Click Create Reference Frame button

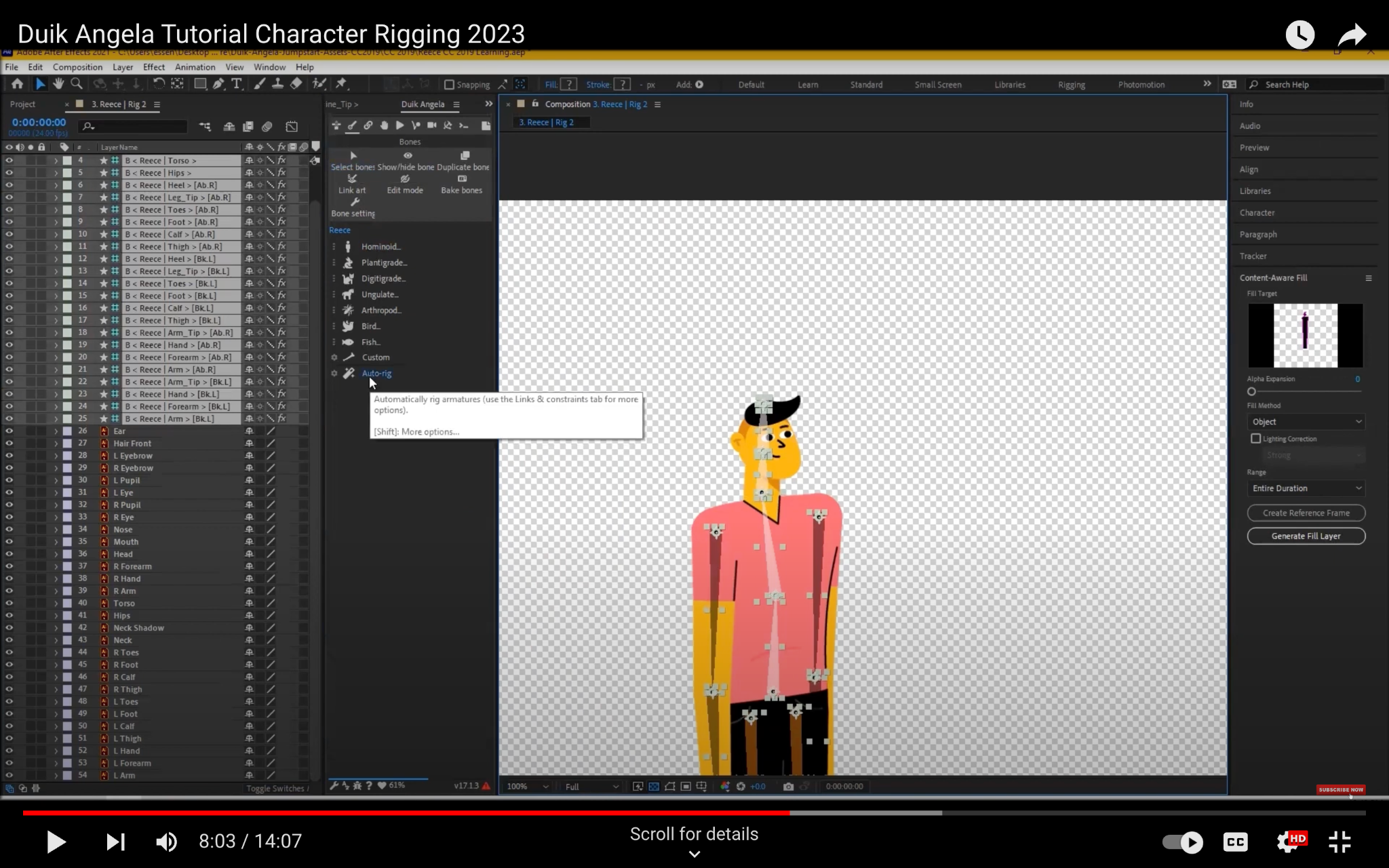(x=1306, y=513)
